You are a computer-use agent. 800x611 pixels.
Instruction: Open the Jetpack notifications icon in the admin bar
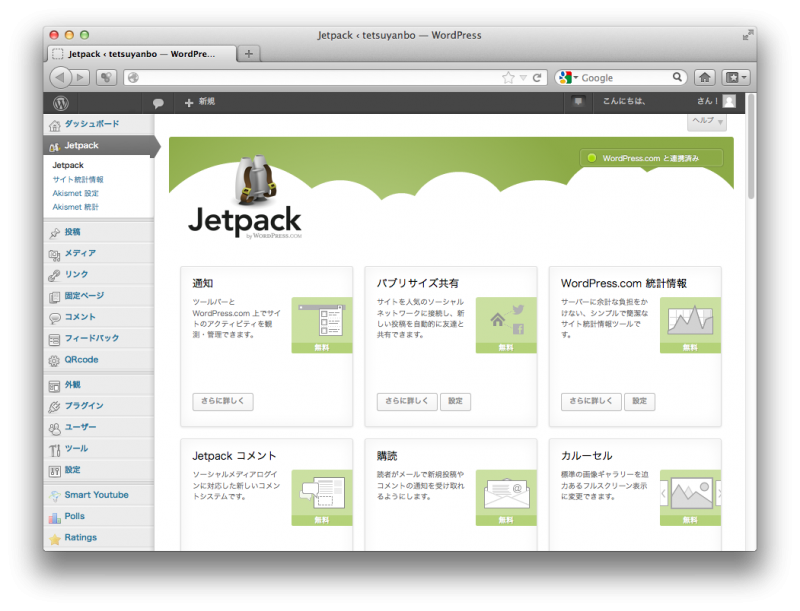tap(578, 101)
